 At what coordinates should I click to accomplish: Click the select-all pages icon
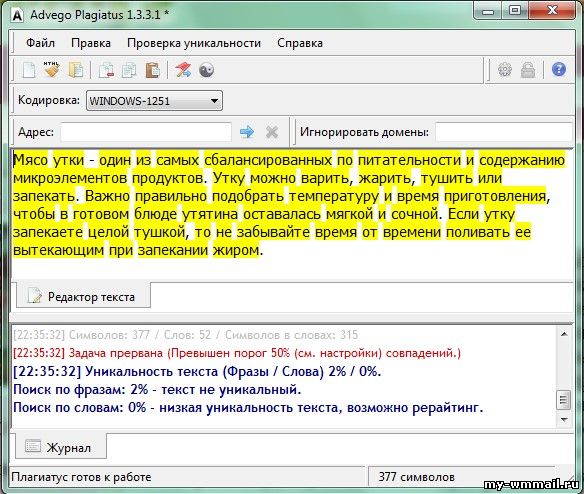click(x=76, y=70)
